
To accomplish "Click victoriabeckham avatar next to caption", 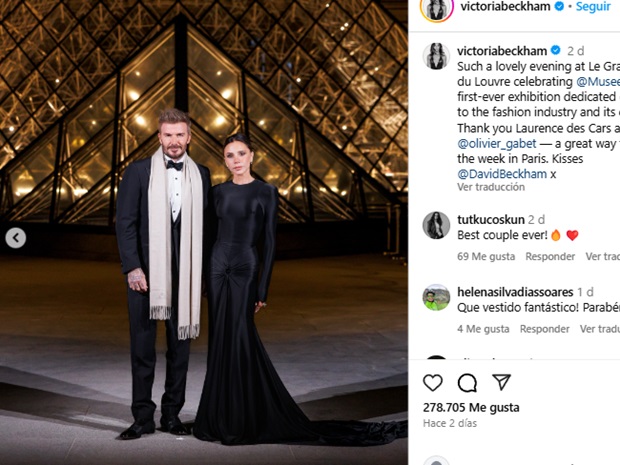I will point(436,56).
